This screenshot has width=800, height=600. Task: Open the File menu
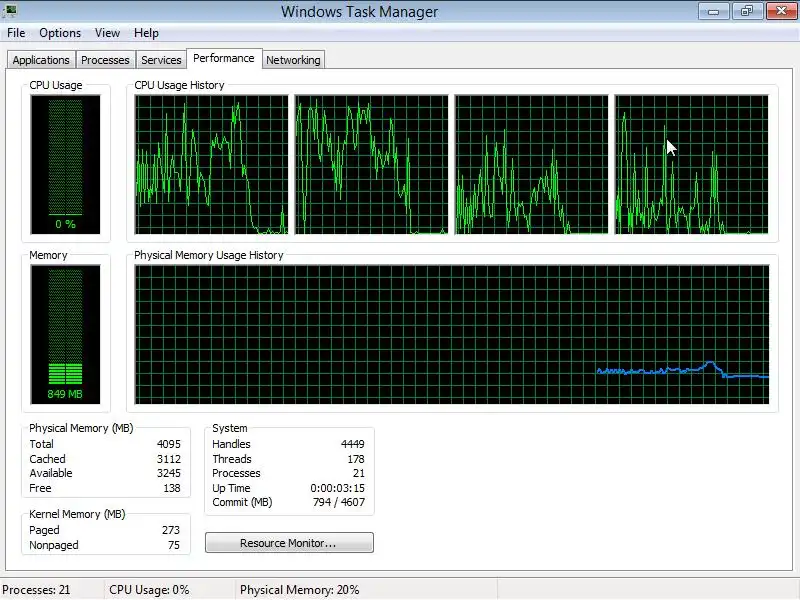16,33
